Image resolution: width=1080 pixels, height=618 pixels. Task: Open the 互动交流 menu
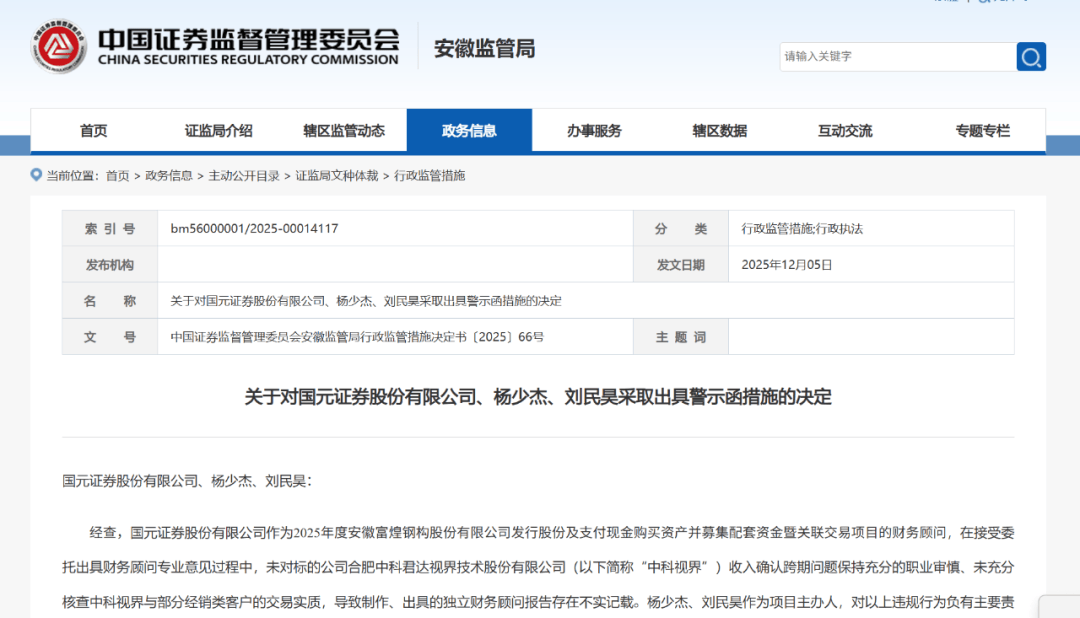coord(844,130)
